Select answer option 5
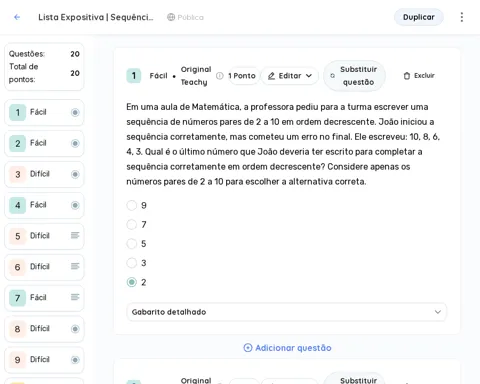The height and width of the screenshot is (384, 480). pos(132,244)
